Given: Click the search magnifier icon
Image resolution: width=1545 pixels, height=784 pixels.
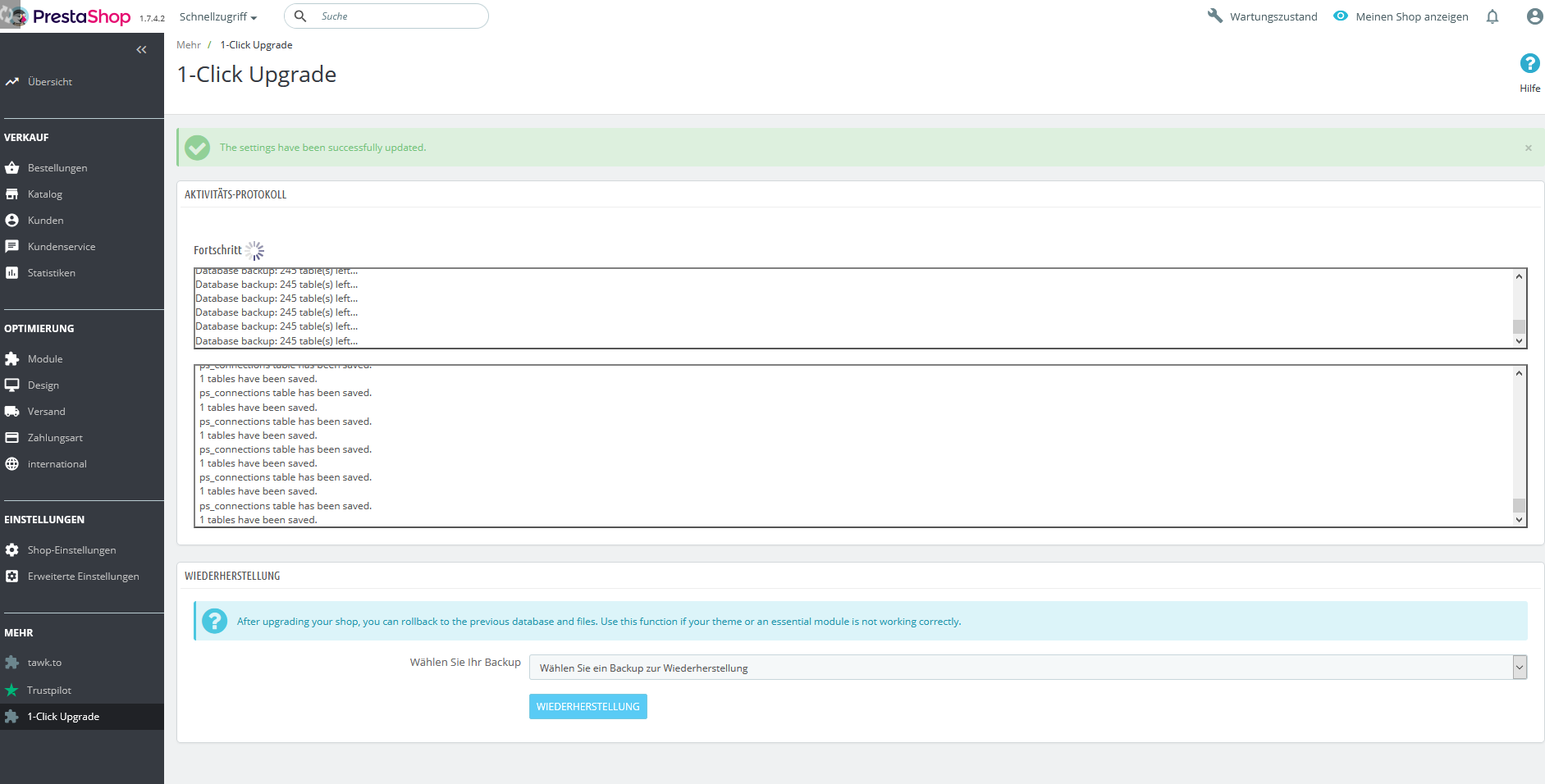Looking at the screenshot, I should (300, 16).
